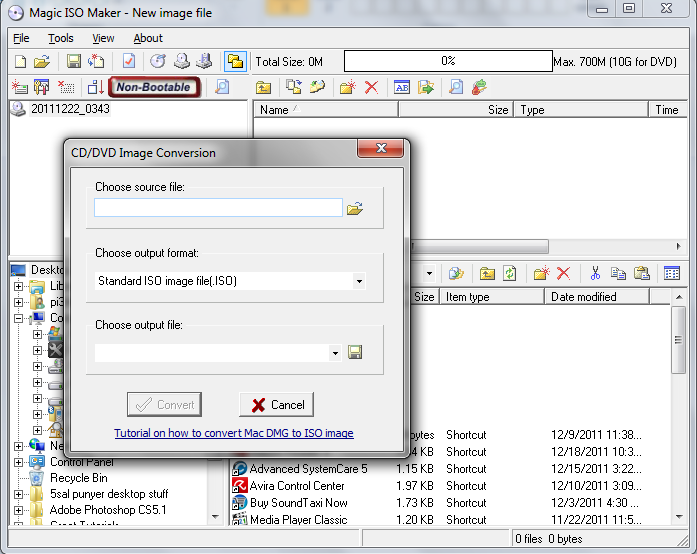Open the output format dropdown

(x=359, y=281)
